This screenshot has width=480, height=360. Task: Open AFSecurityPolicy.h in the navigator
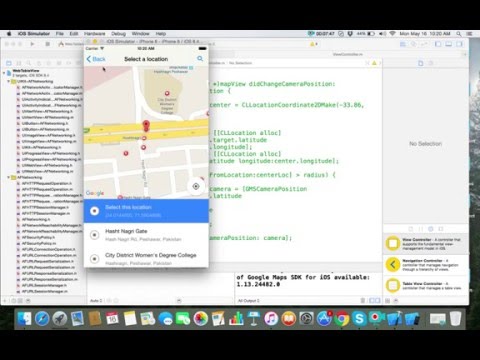39,237
